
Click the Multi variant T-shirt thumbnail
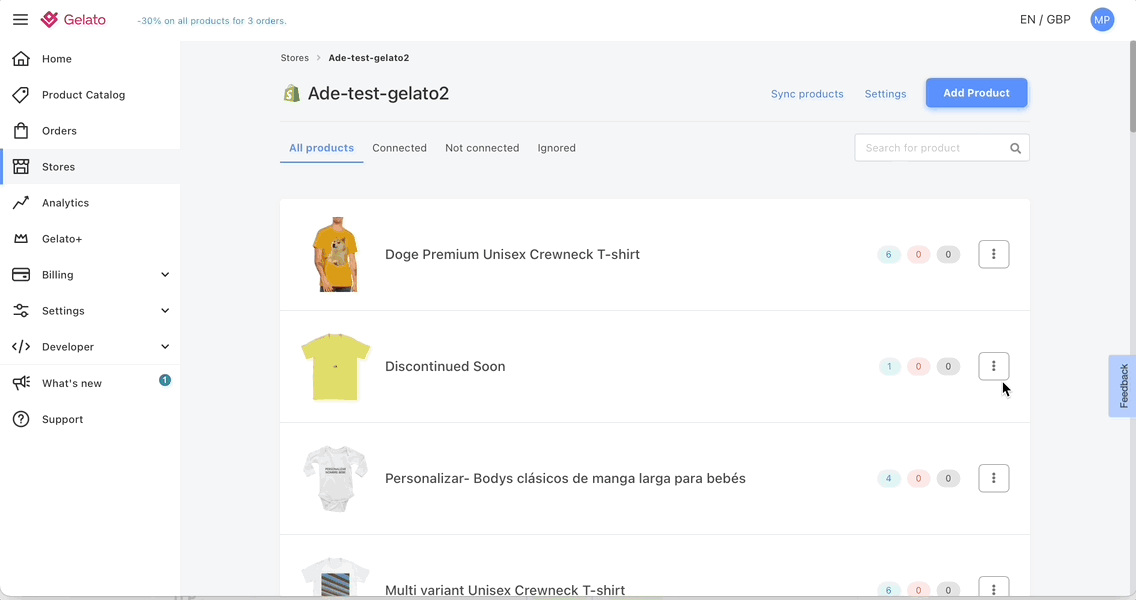[x=335, y=578]
